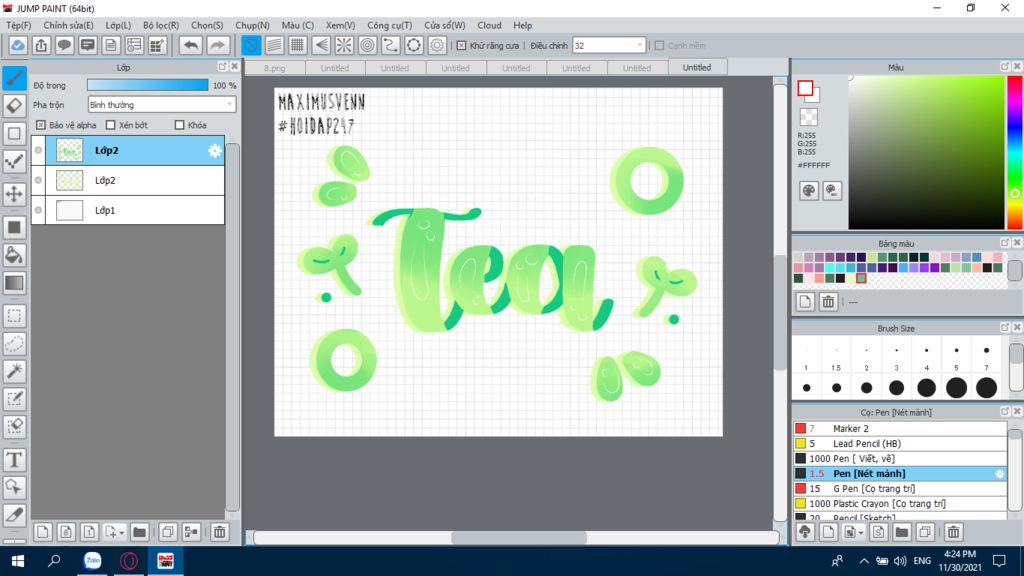Click the cloud save icon in toolbar
The image size is (1024, 576).
tap(18, 45)
